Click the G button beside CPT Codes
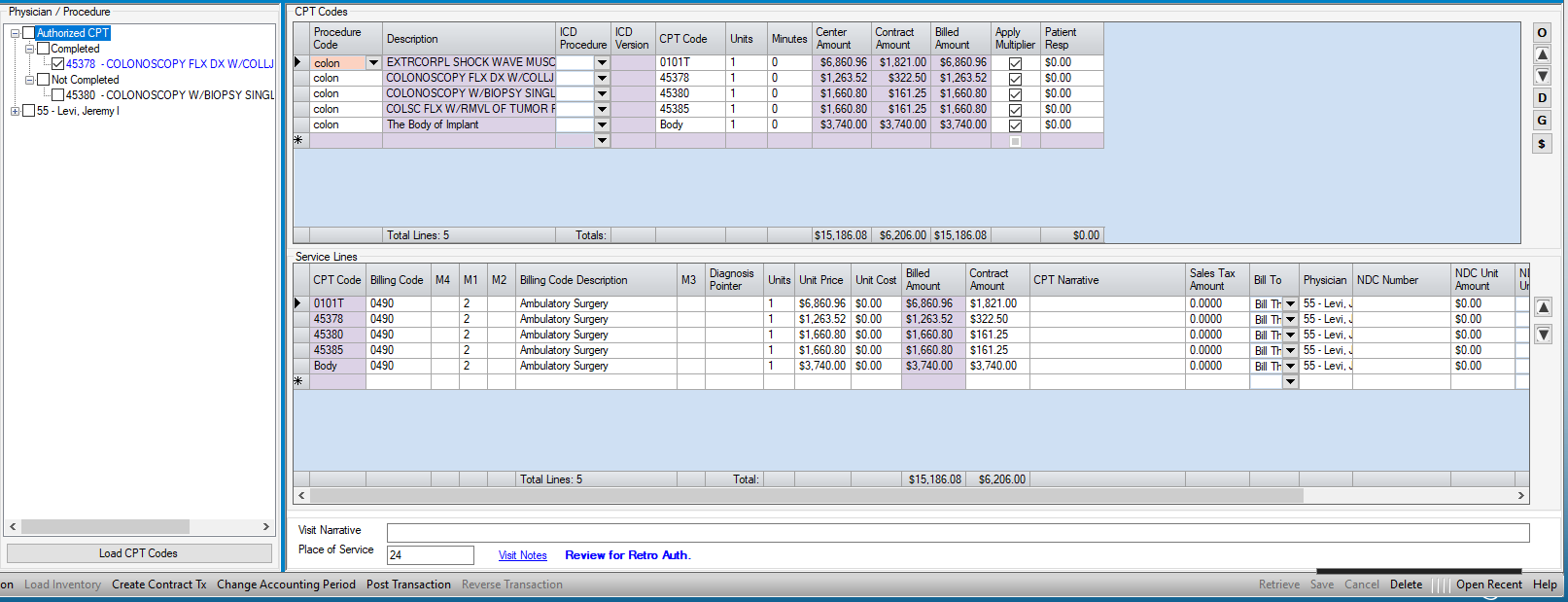 point(1542,121)
